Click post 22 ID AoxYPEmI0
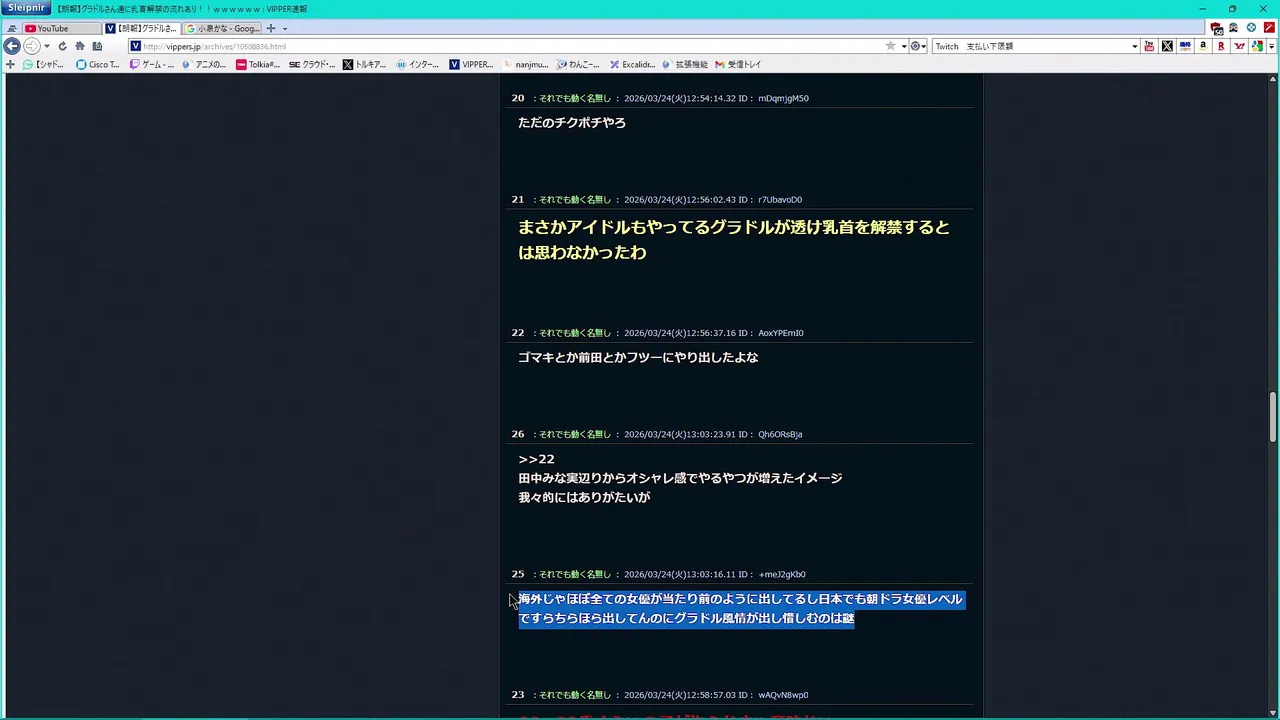This screenshot has height=720, width=1280. [x=781, y=333]
